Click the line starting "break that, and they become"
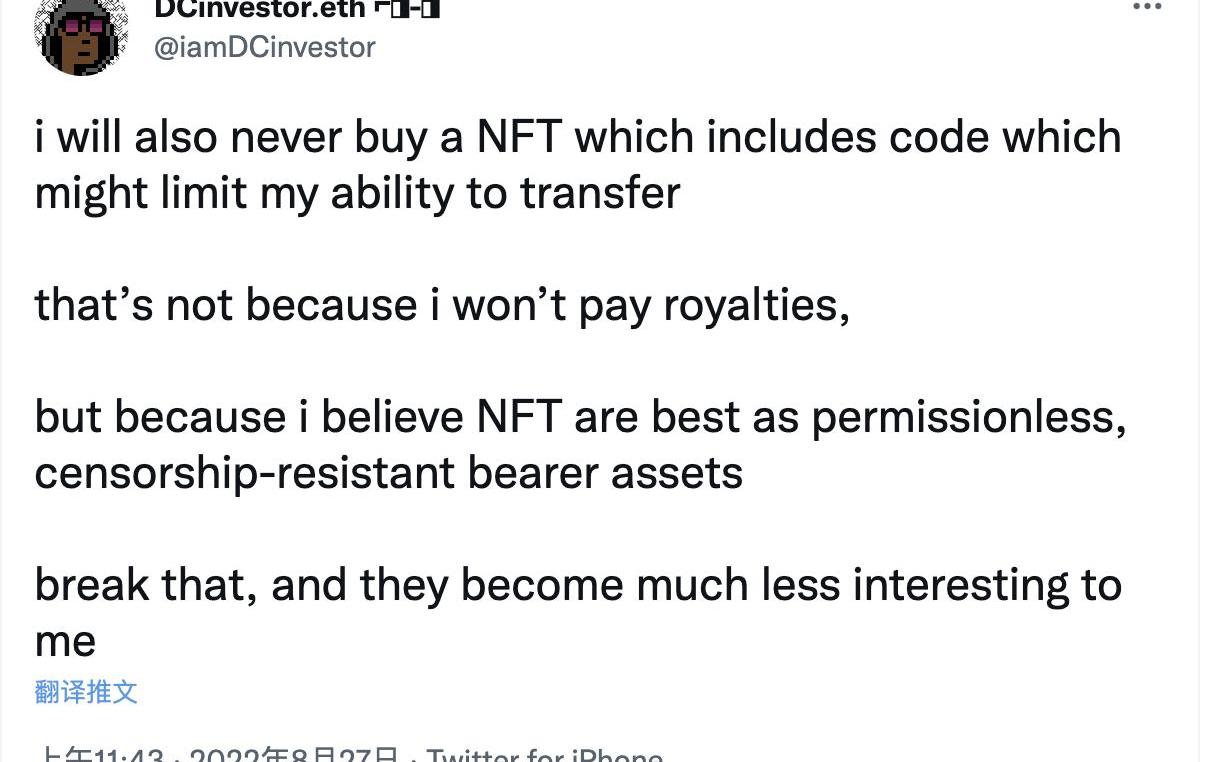Screen dimensions: 1206x762 click(x=578, y=585)
